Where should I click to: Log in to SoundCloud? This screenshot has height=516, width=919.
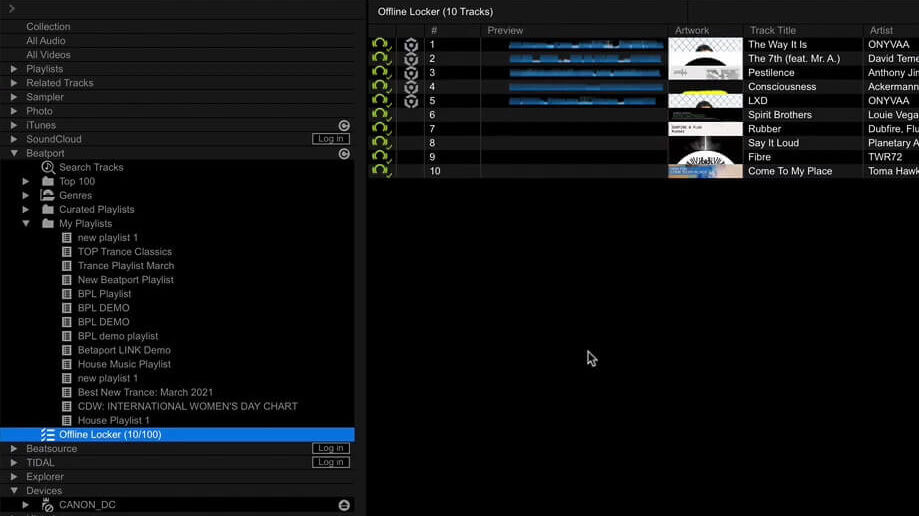tap(329, 139)
